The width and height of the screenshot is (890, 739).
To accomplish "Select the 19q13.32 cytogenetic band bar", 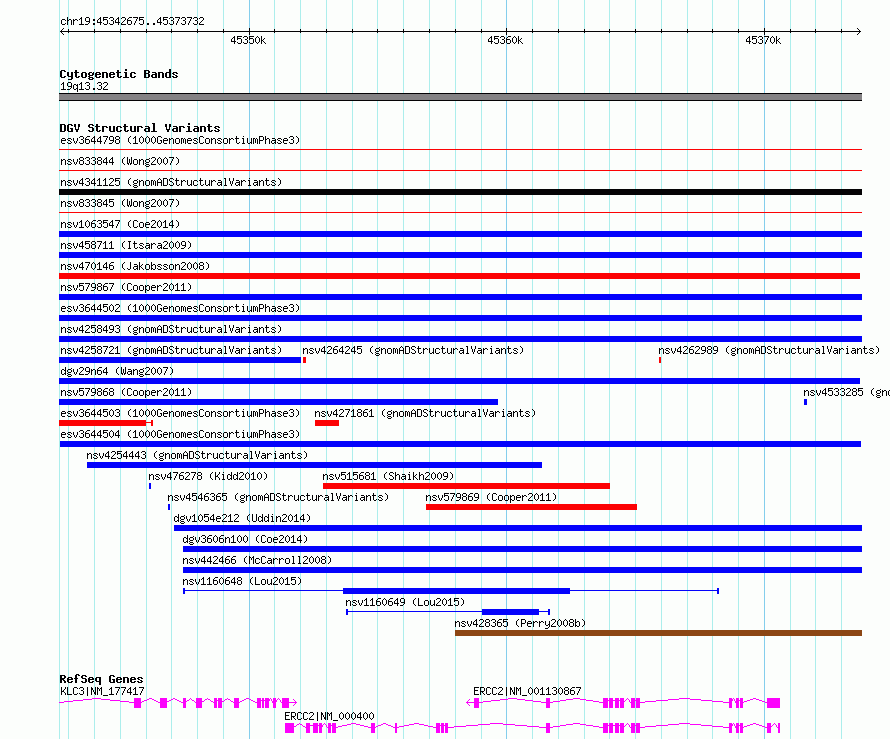I will (460, 97).
